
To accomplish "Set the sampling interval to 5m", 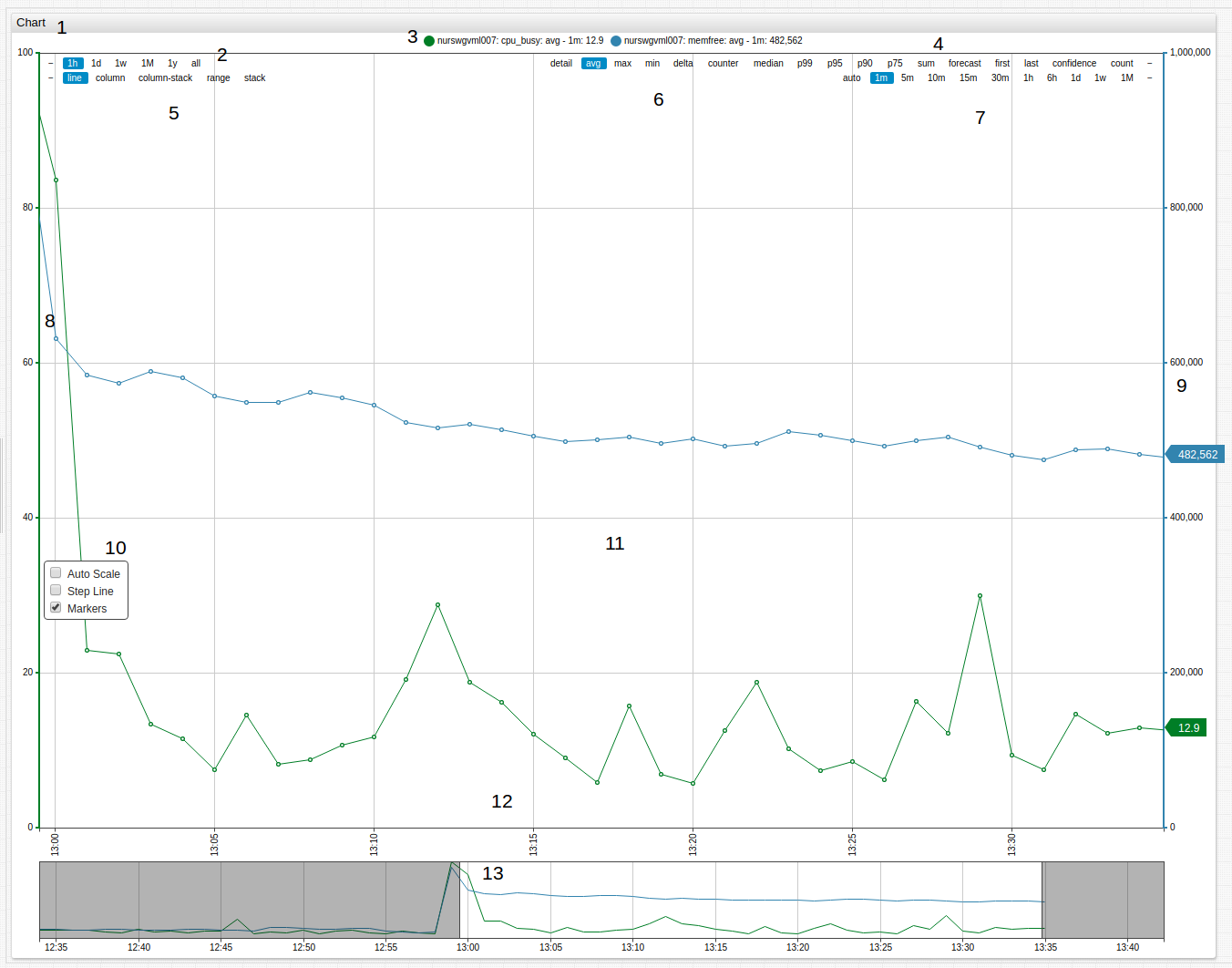I will click(907, 77).
